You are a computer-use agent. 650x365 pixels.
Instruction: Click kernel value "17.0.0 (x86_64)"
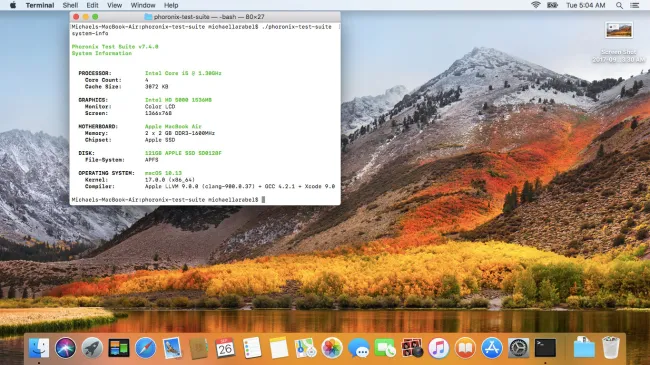coord(170,180)
